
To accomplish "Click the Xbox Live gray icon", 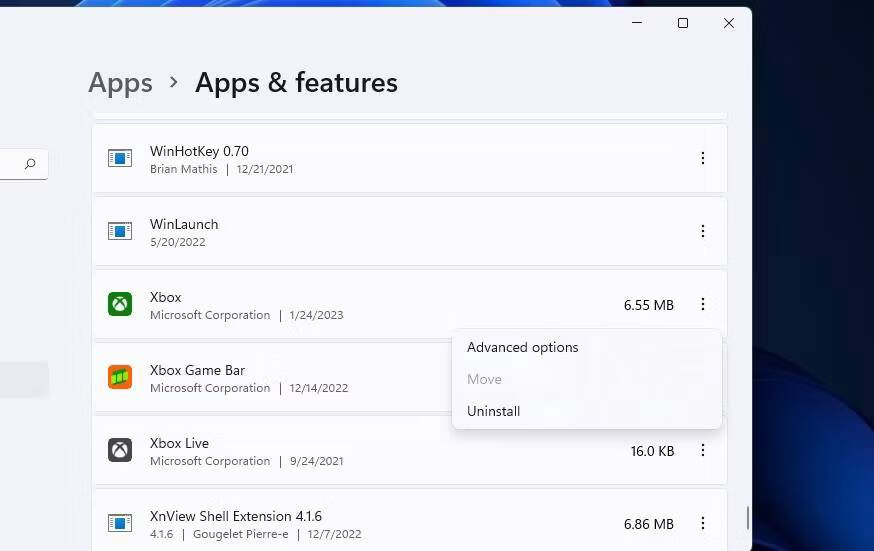I will [x=120, y=450].
